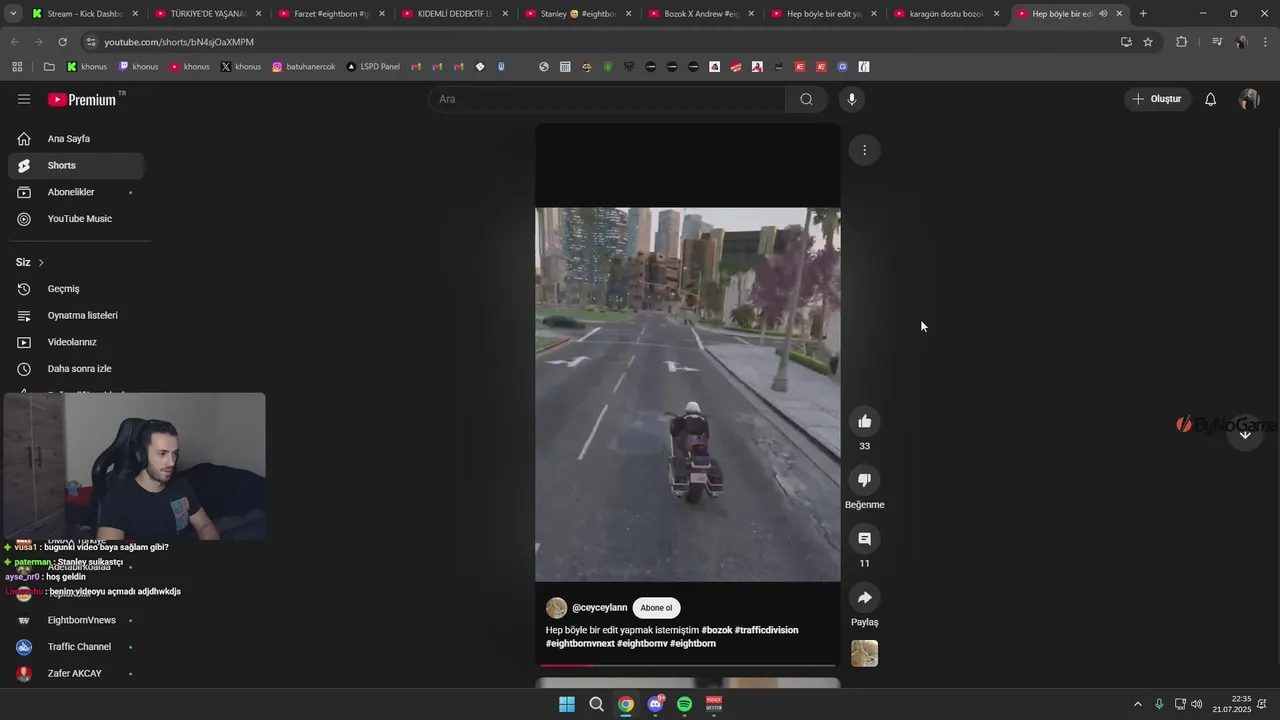Go to Ana Sayfa in sidebar
The width and height of the screenshot is (1280, 720).
tap(76, 139)
